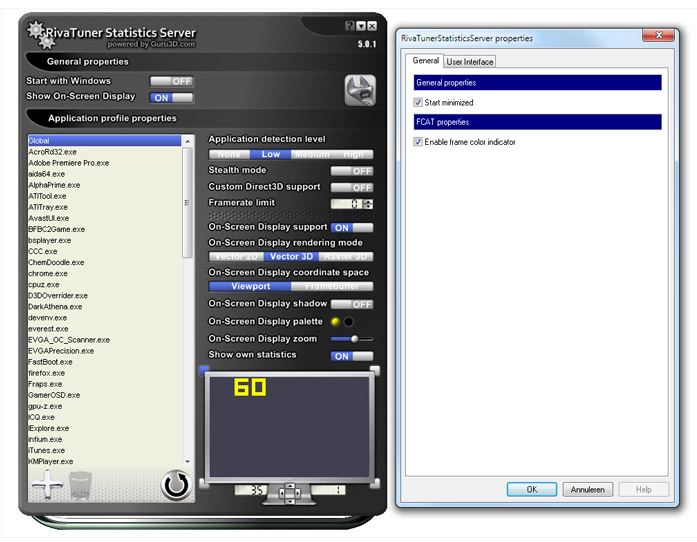This screenshot has width=697, height=542.
Task: Set detection level to High
Action: click(353, 154)
